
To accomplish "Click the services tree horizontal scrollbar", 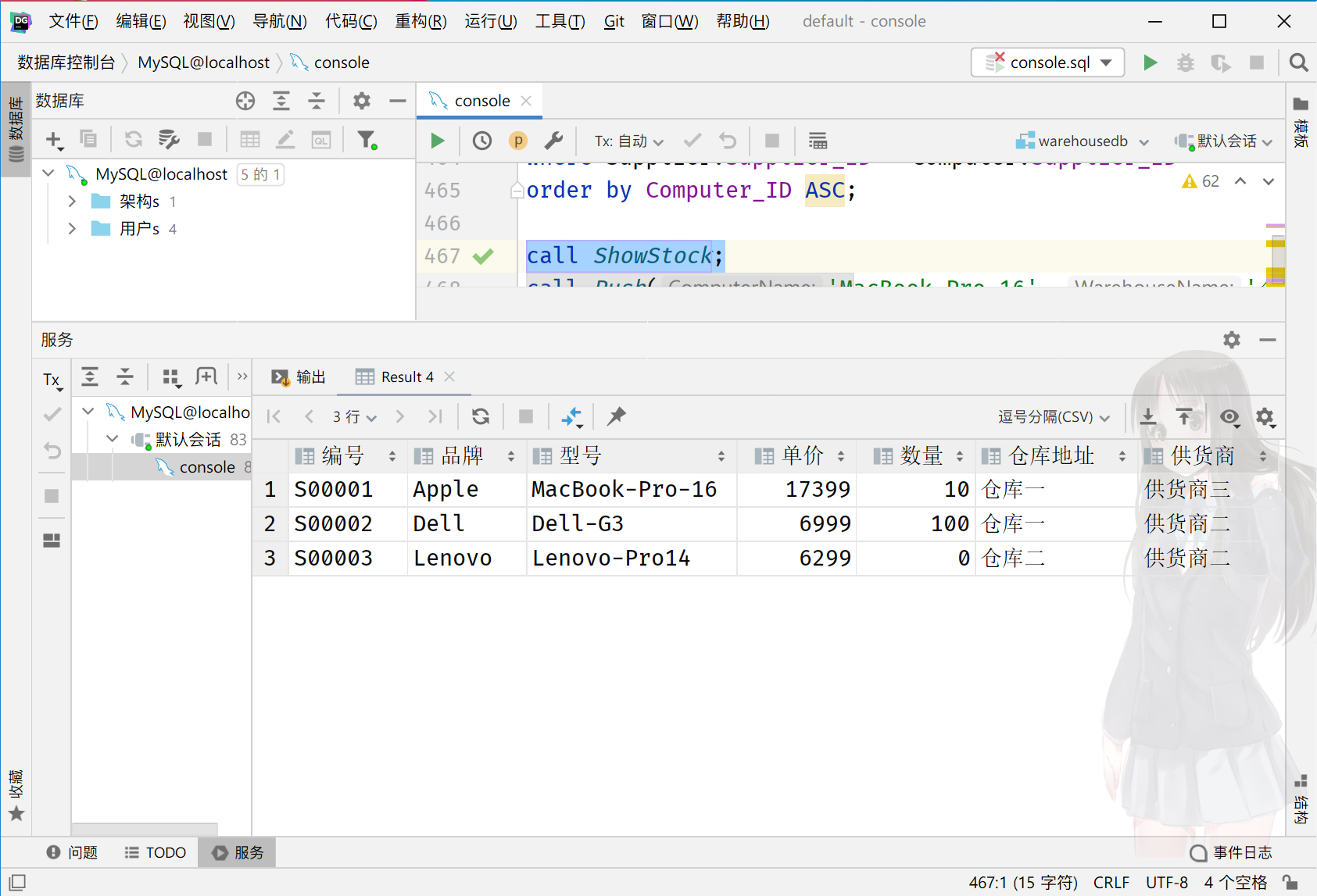I will [145, 828].
